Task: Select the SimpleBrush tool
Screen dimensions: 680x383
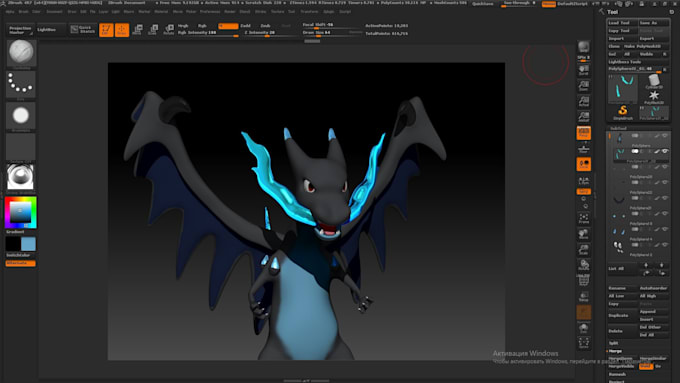Action: pyautogui.click(x=623, y=112)
